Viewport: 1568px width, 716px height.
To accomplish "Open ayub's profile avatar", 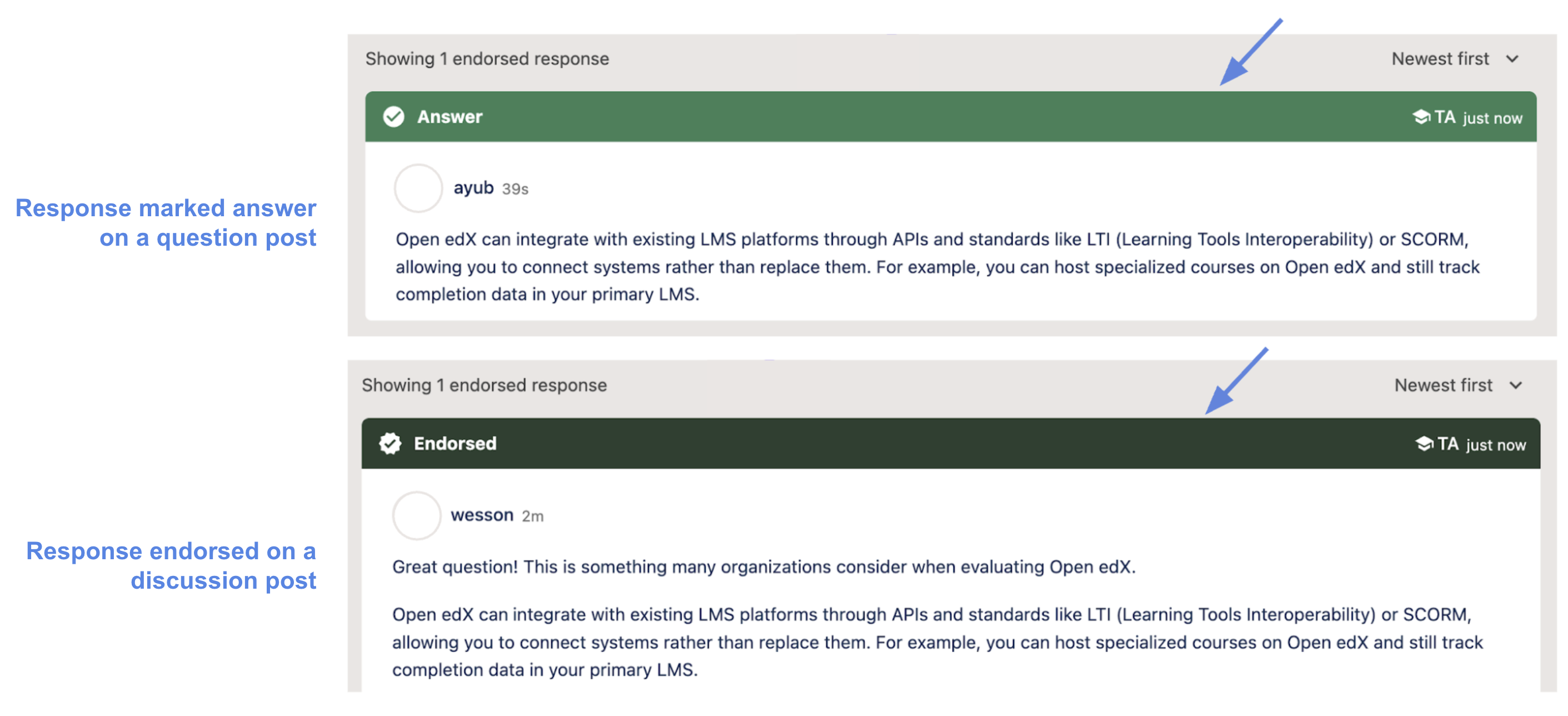I will (418, 188).
